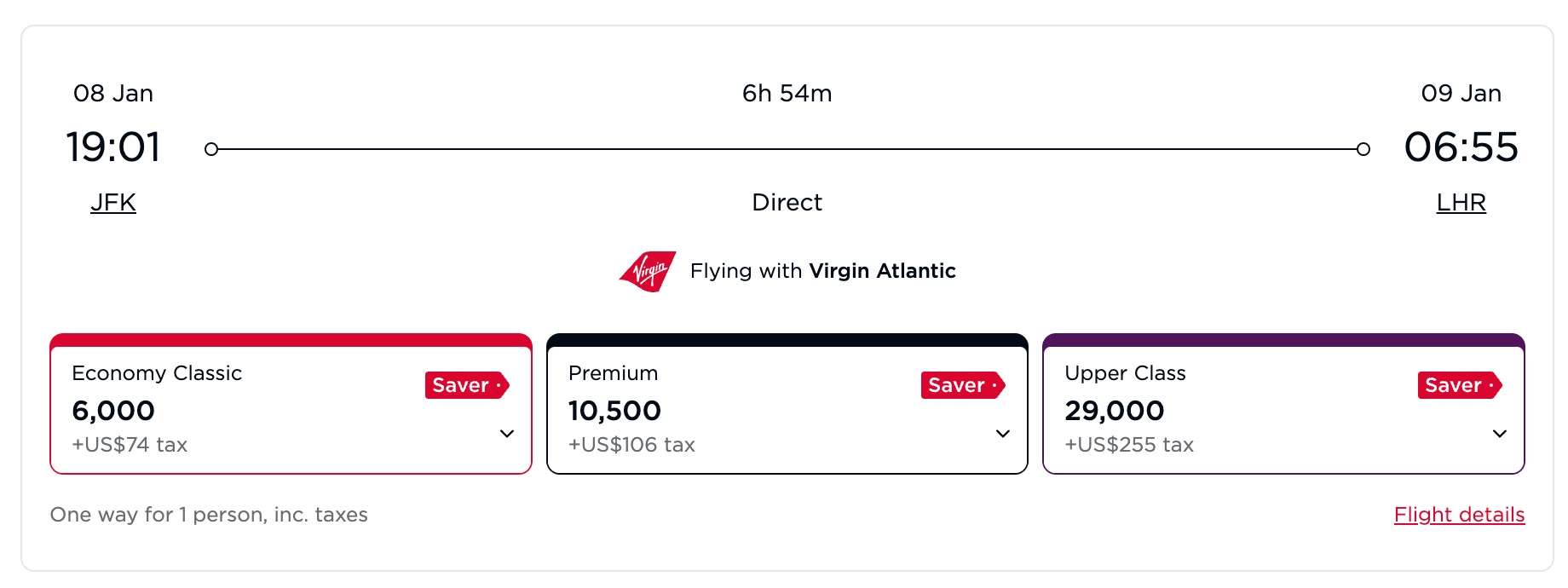This screenshot has height=588, width=1568.
Task: Expand Economy Classic fare details chevron
Action: pos(507,434)
